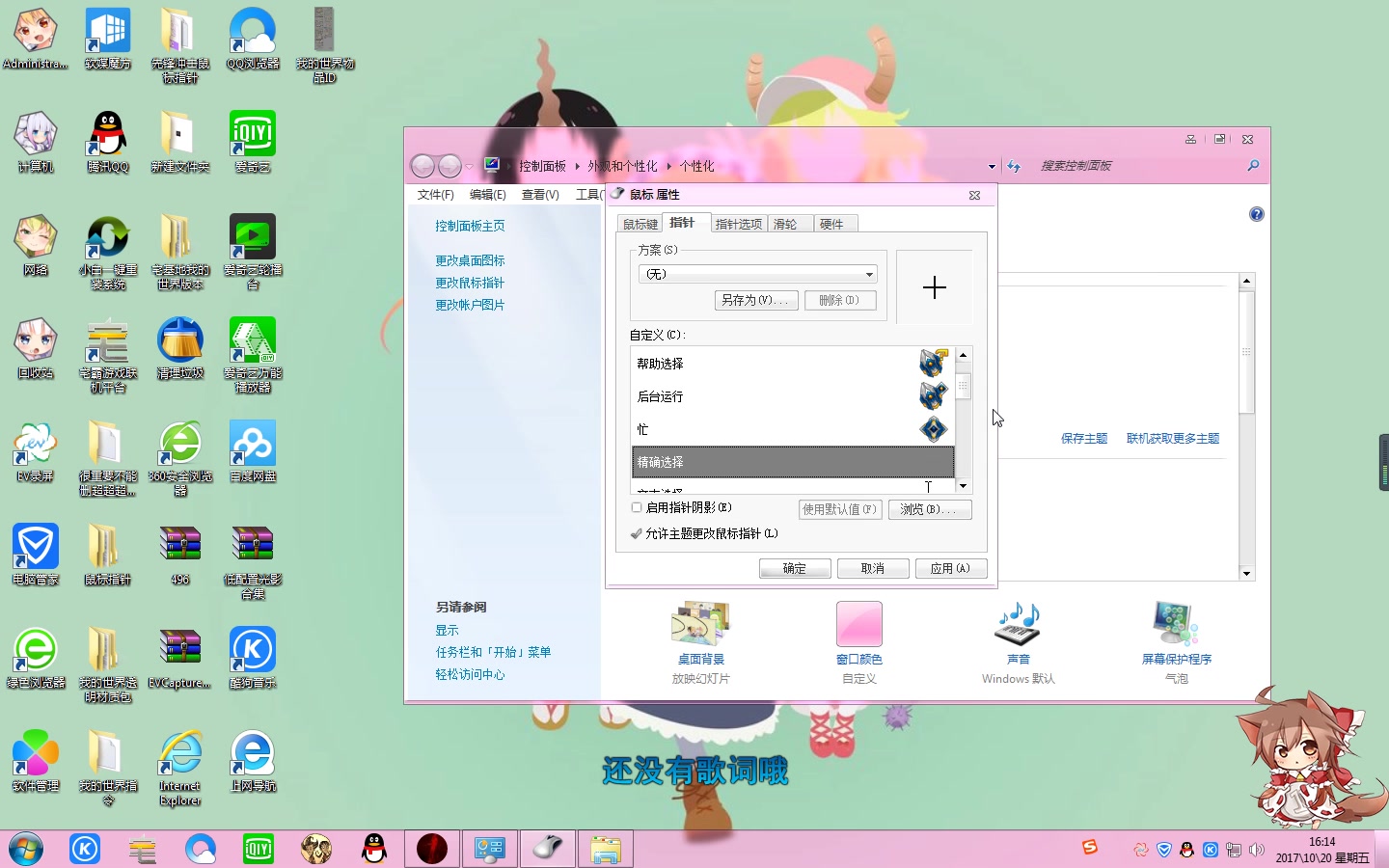Click the 应用(A) button
The height and width of the screenshot is (868, 1389).
pyautogui.click(x=951, y=568)
